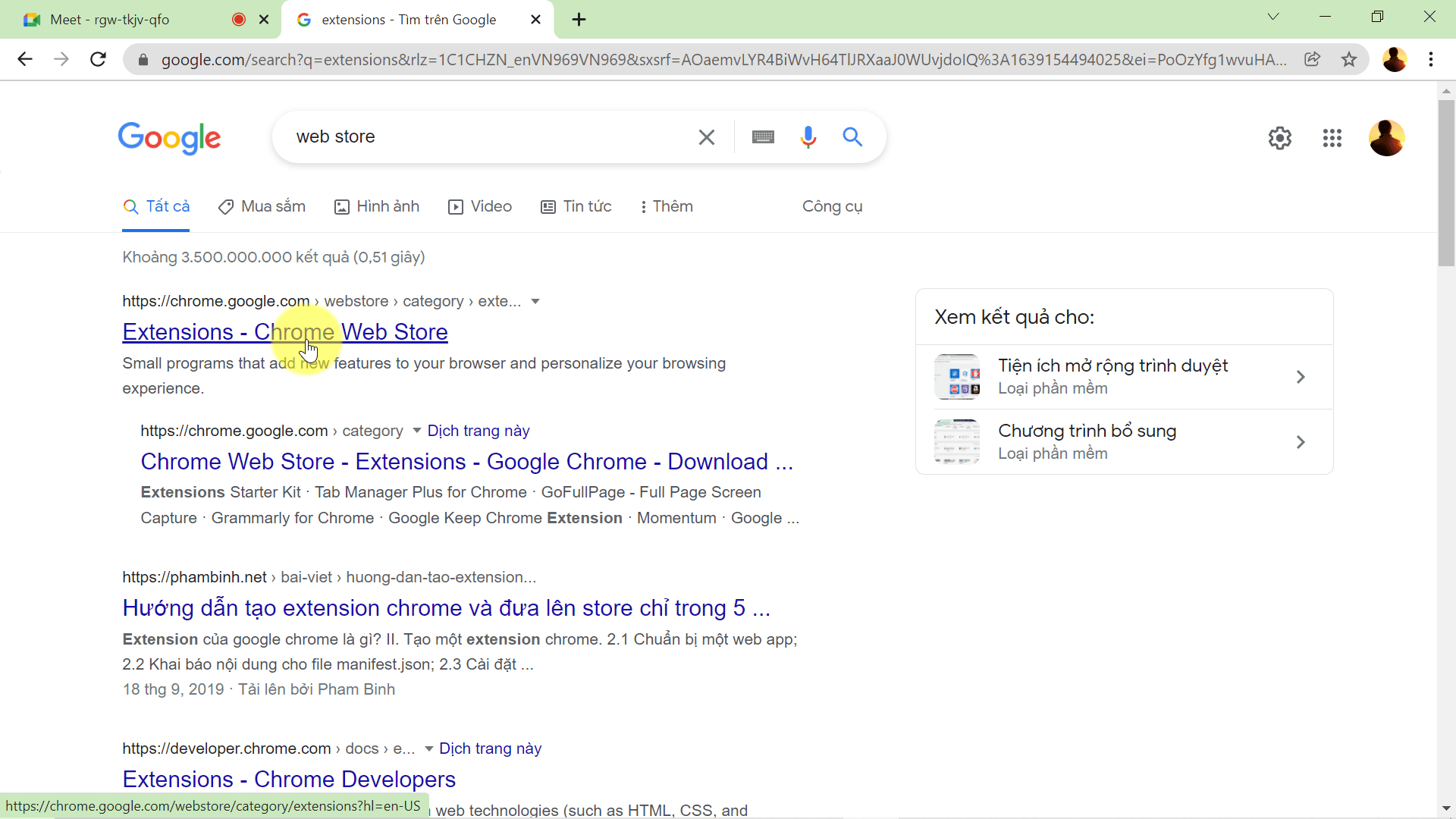The image size is (1456, 819).
Task: Open Google settings gear
Action: (x=1280, y=138)
